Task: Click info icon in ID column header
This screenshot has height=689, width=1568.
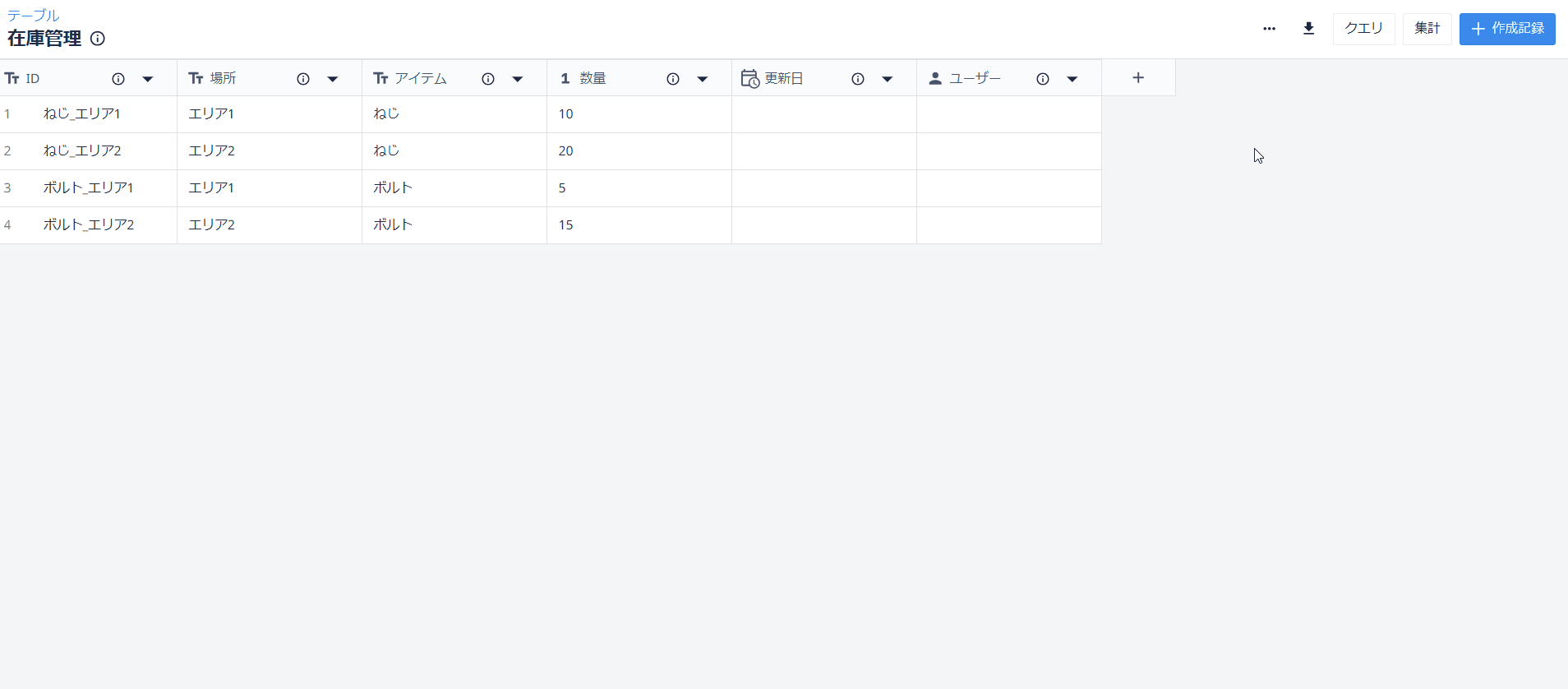Action: pyautogui.click(x=118, y=79)
